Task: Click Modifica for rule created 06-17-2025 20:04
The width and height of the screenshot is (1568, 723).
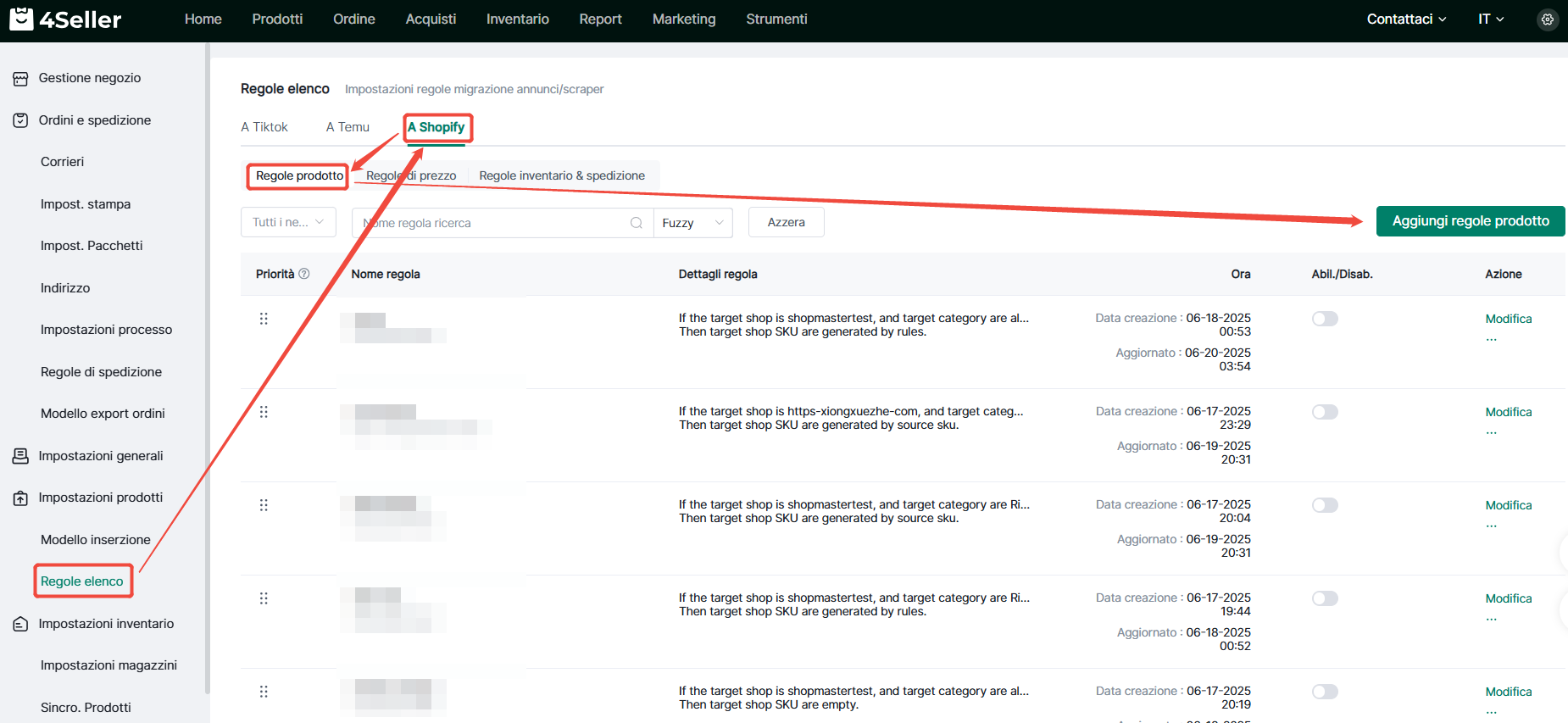Action: [x=1509, y=505]
